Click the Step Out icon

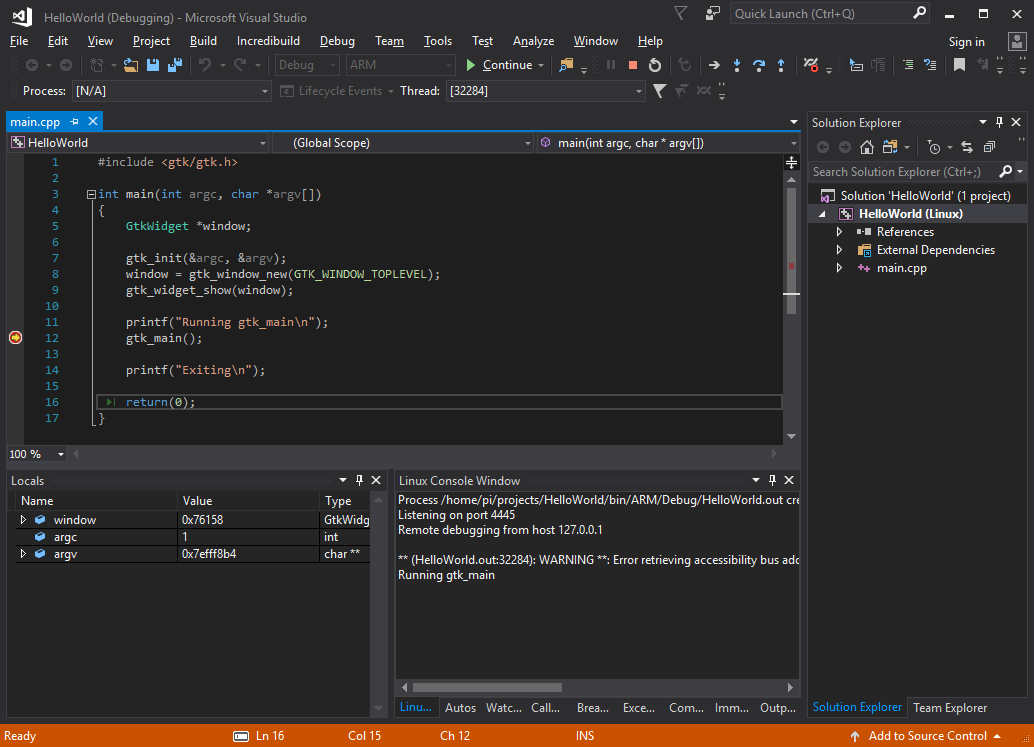pos(780,65)
